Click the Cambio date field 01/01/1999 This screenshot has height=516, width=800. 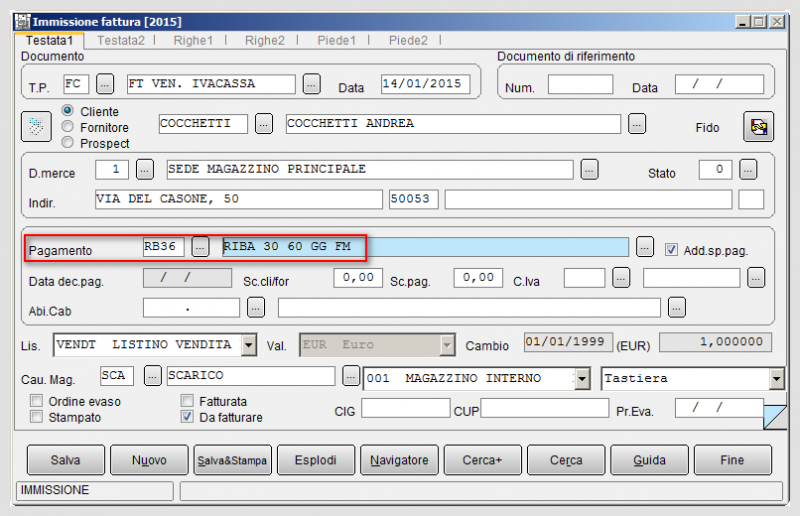coord(568,342)
